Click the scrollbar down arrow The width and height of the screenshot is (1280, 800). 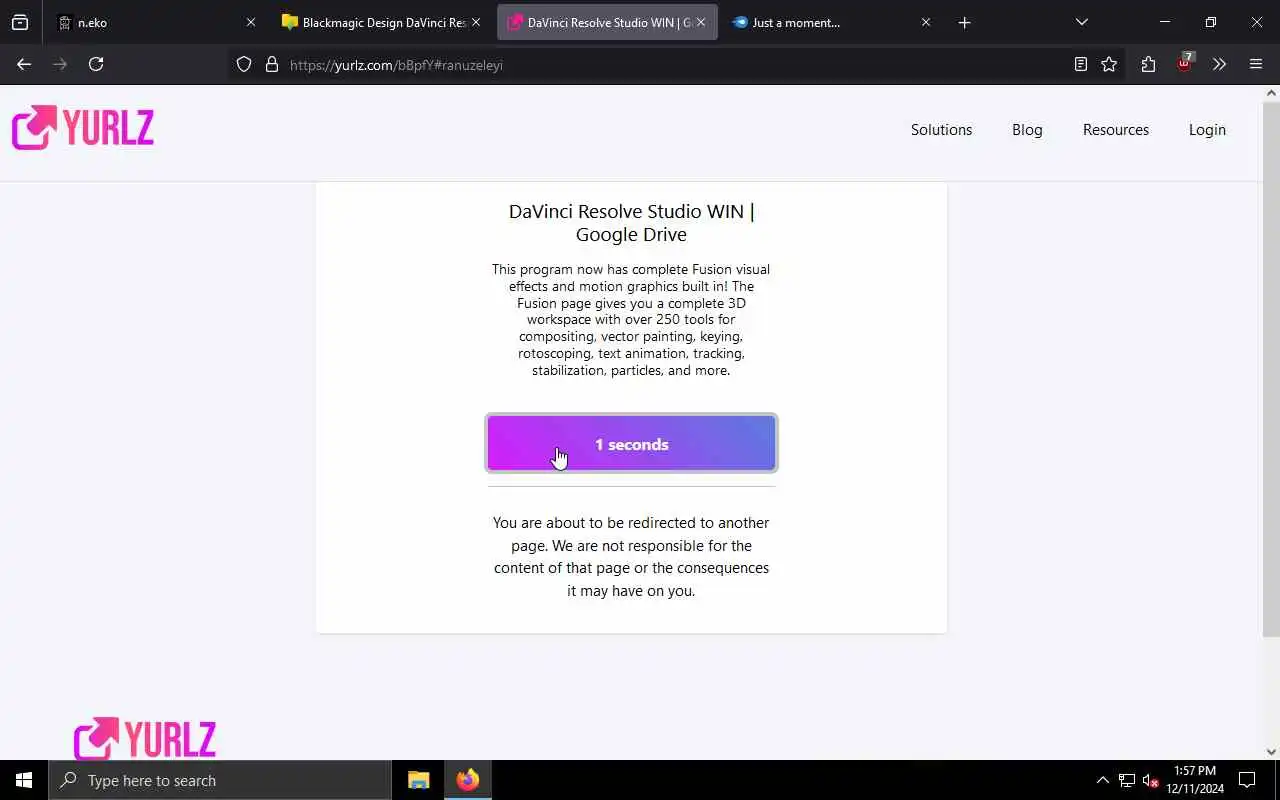click(x=1271, y=751)
